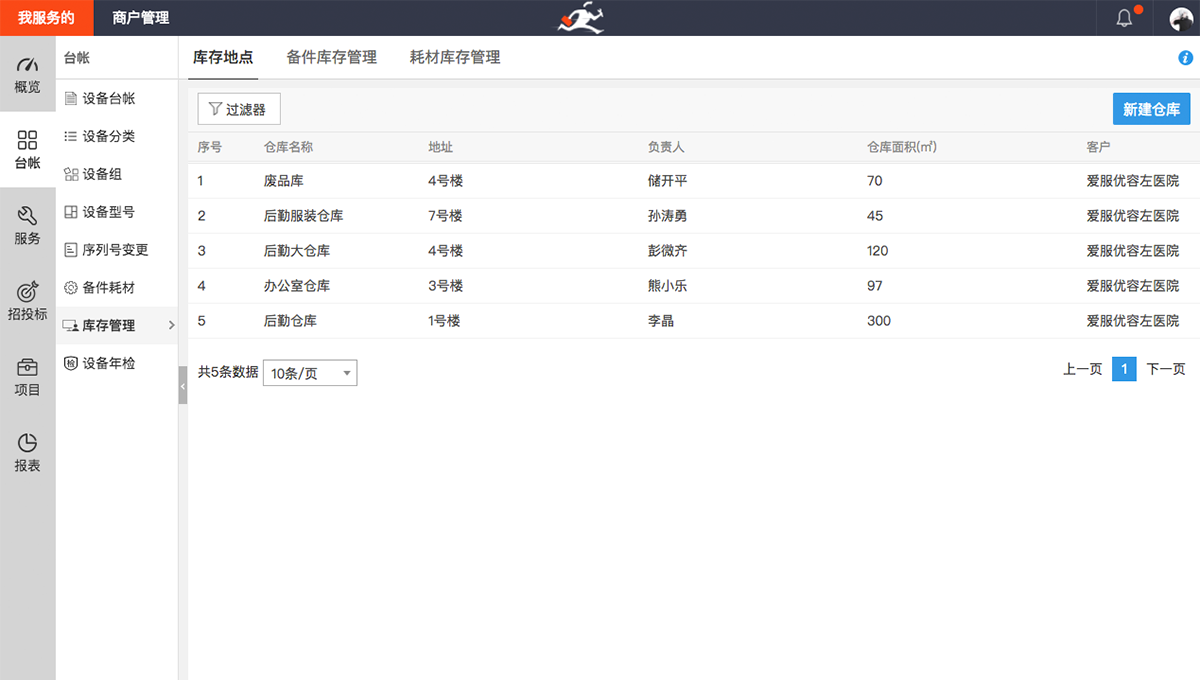The height and width of the screenshot is (680, 1200).
Task: Click 李晶 in the 负责人 column
Action: tap(661, 321)
